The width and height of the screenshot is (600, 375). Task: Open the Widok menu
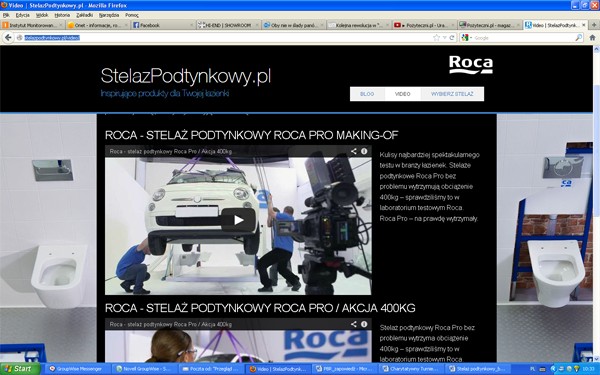[x=42, y=15]
